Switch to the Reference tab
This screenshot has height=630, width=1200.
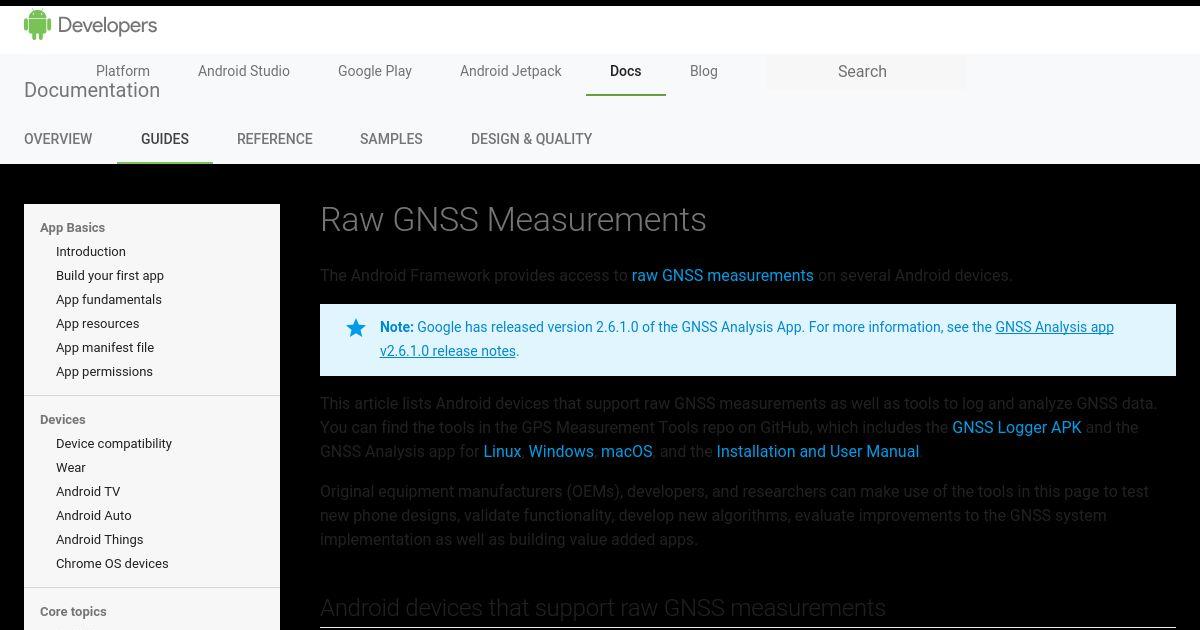275,139
